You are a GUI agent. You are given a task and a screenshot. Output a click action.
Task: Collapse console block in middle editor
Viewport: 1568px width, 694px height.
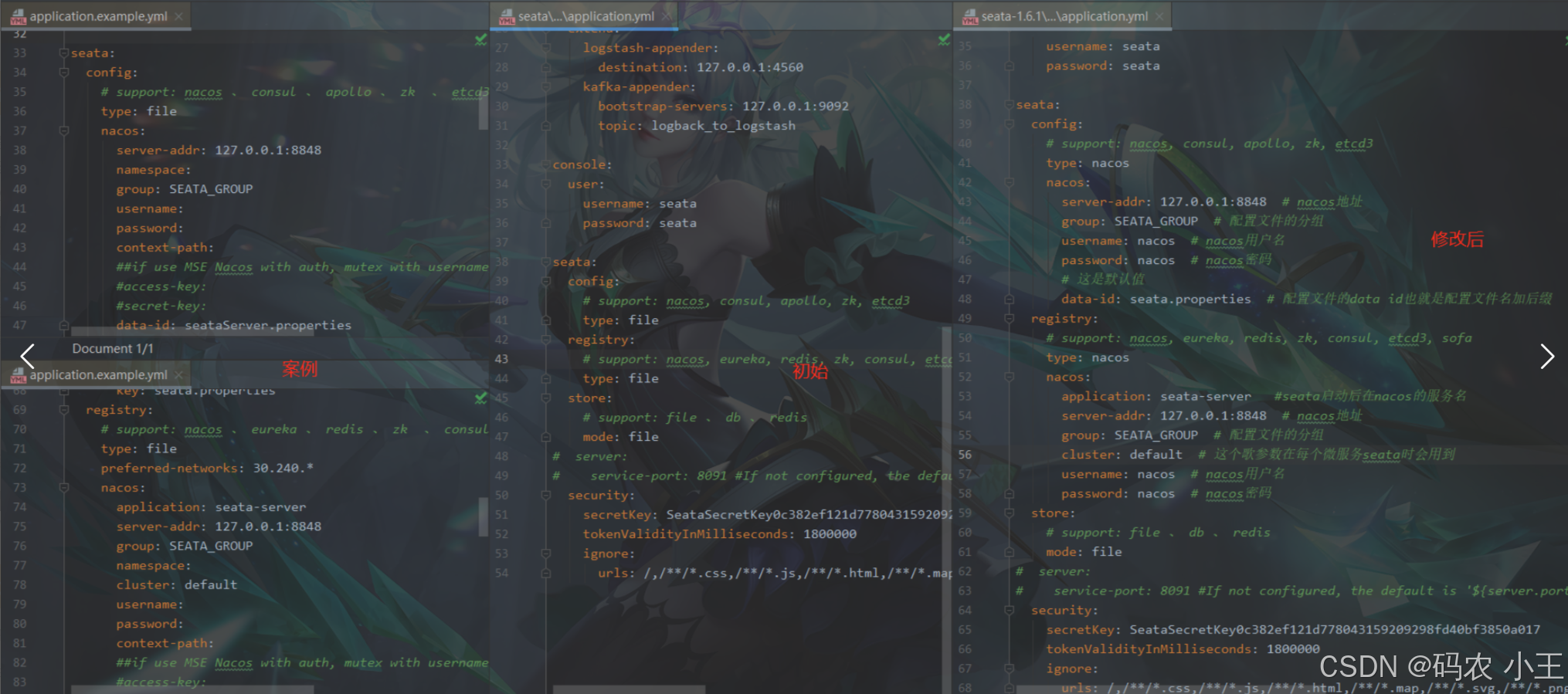pyautogui.click(x=546, y=164)
